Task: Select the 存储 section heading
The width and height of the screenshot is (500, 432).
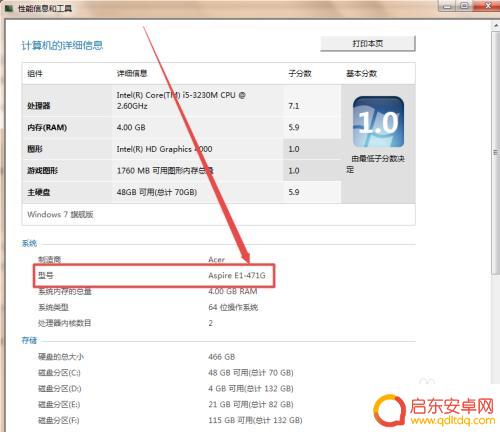Action: tap(29, 341)
